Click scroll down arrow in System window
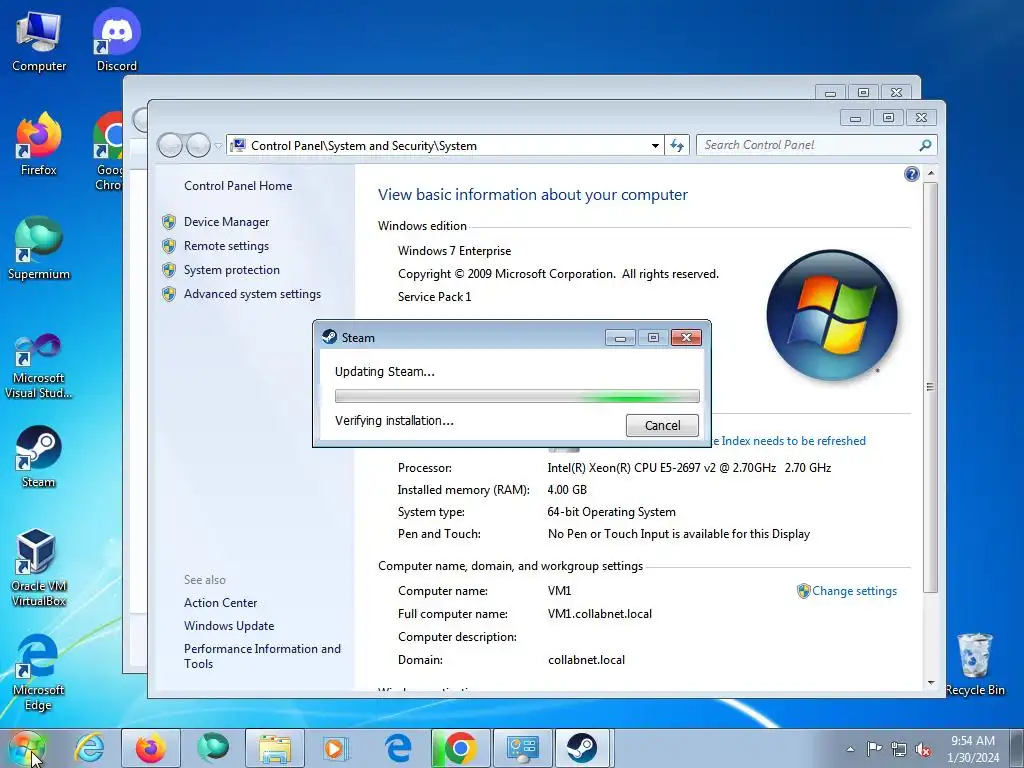1024x768 pixels. tap(931, 682)
